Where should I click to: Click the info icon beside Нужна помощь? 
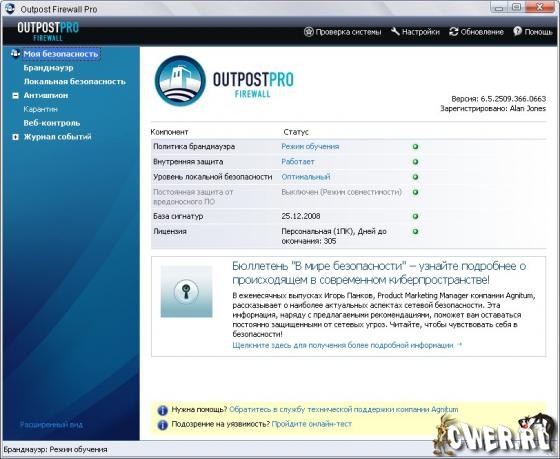[x=162, y=410]
